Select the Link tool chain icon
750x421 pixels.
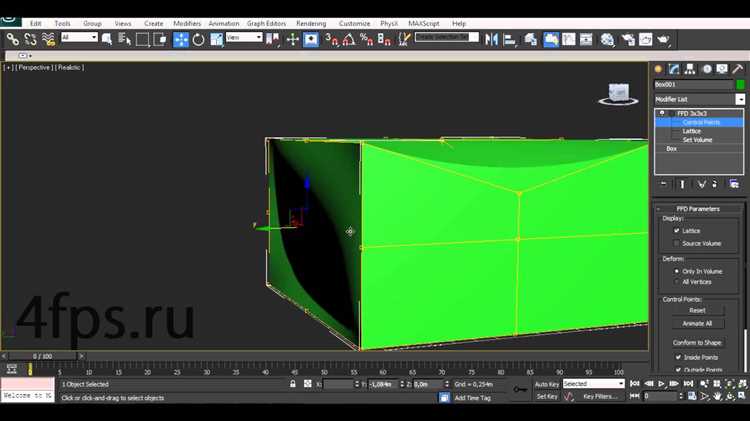pos(12,39)
